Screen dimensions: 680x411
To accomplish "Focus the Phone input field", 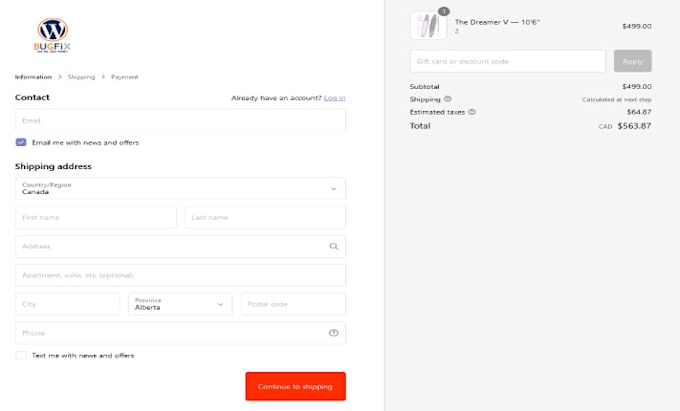I will click(180, 333).
